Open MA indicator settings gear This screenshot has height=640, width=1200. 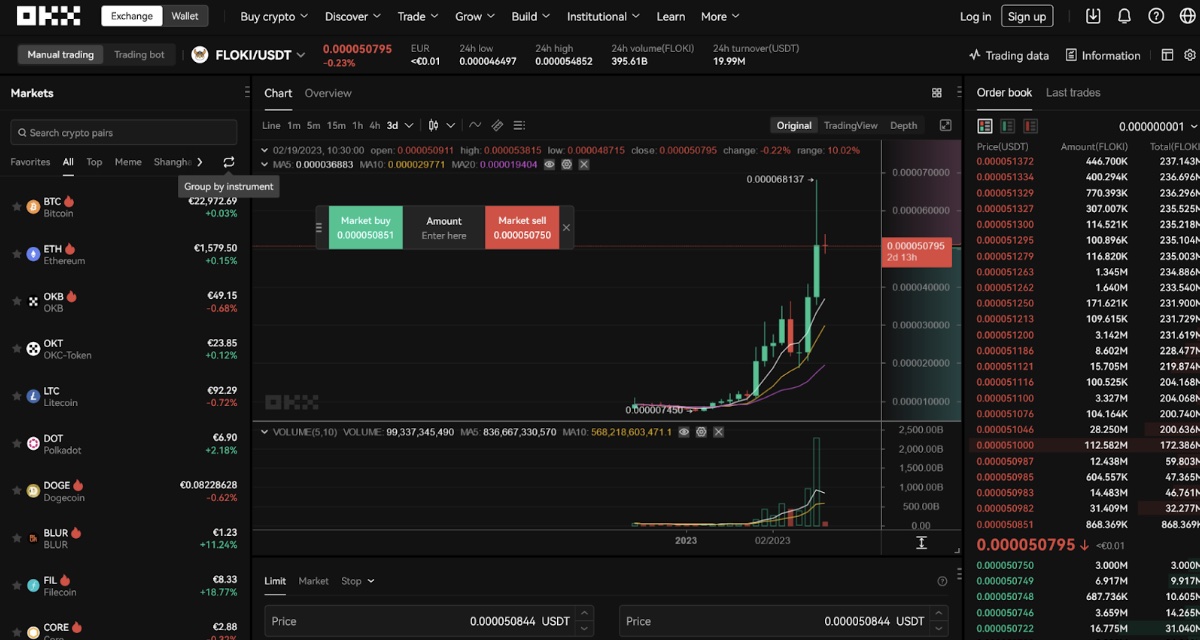pos(567,164)
